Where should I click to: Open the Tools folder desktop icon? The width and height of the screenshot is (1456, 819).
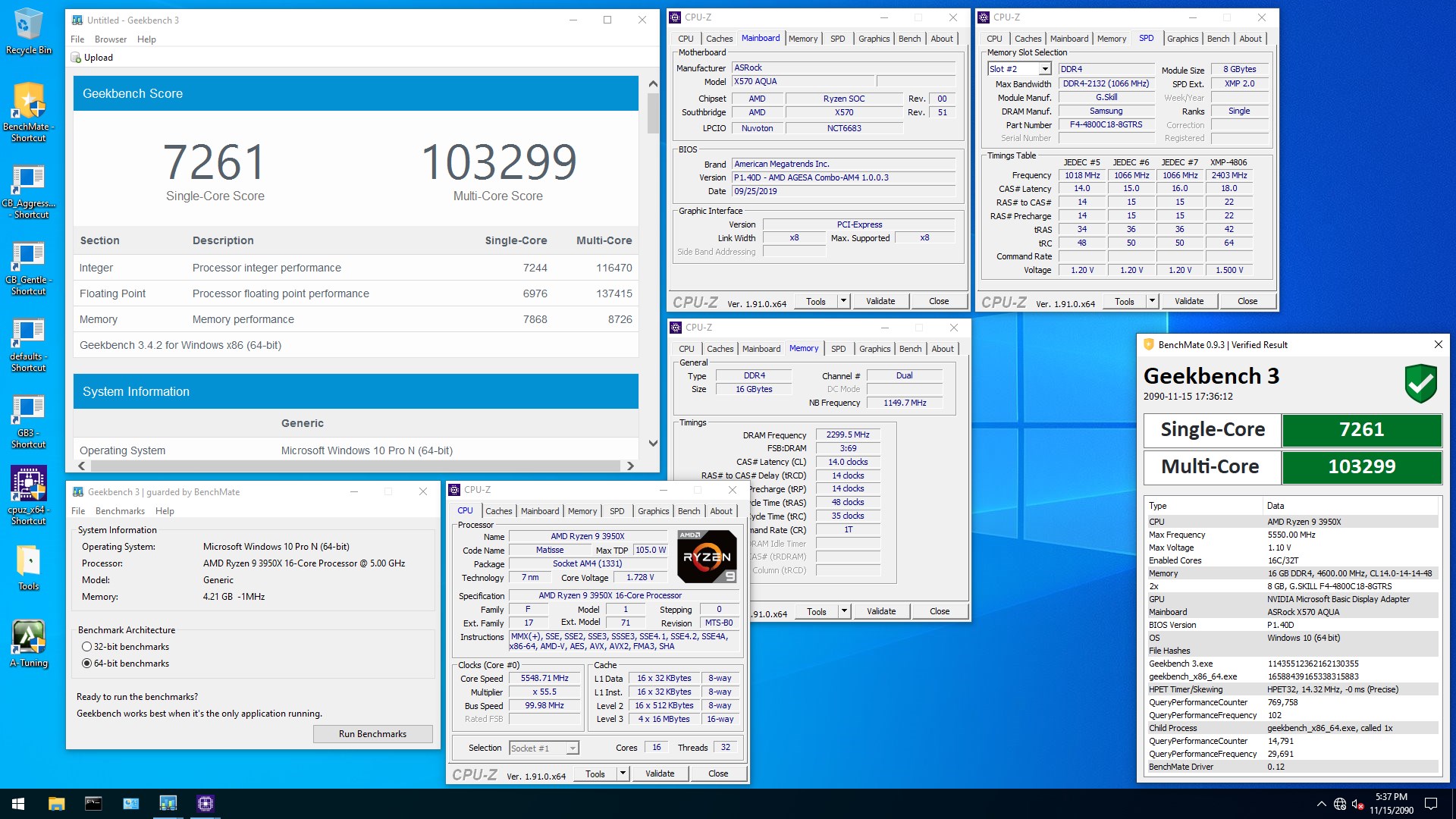click(x=28, y=567)
